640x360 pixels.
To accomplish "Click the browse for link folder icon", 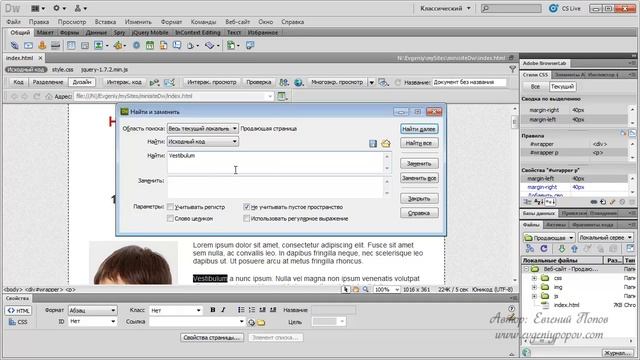I will pyautogui.click(x=261, y=322).
